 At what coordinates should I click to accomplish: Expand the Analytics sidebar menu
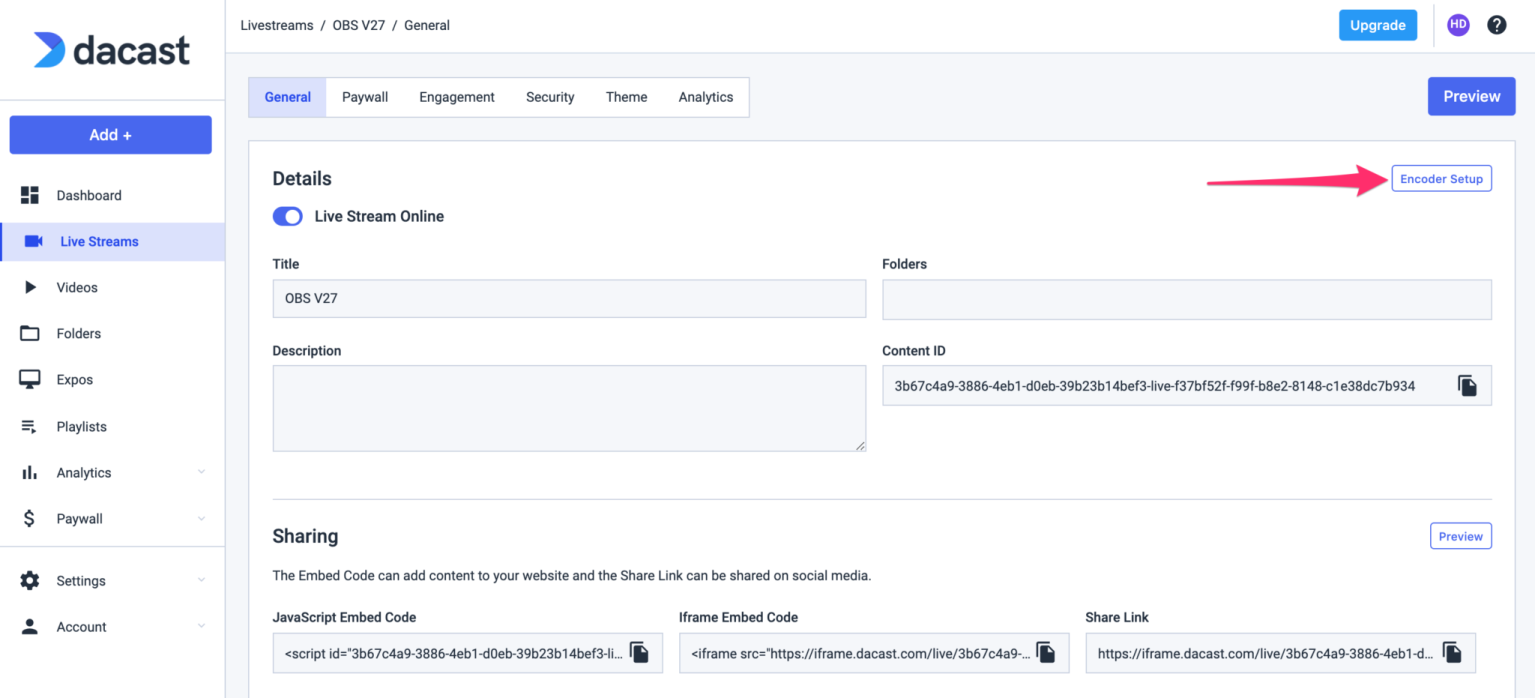(x=83, y=472)
